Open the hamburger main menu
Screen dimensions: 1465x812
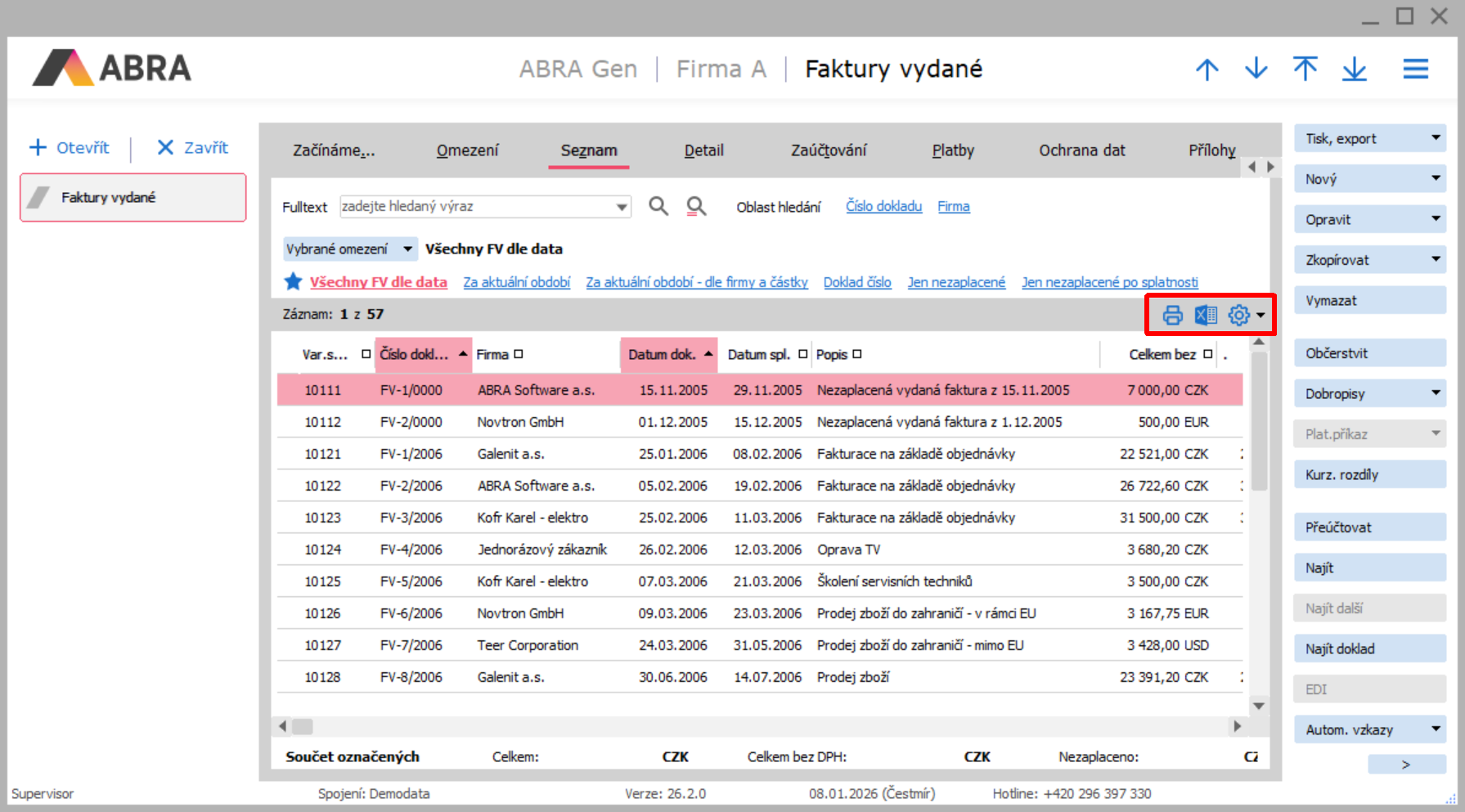coord(1415,69)
